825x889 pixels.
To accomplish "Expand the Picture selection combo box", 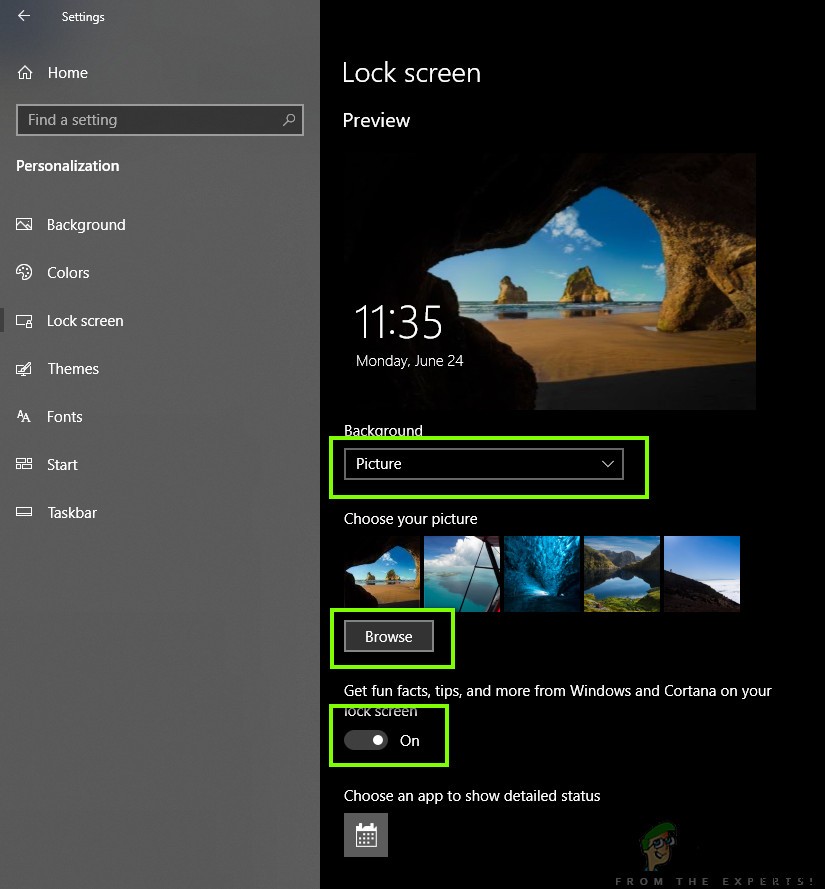I will pos(483,463).
